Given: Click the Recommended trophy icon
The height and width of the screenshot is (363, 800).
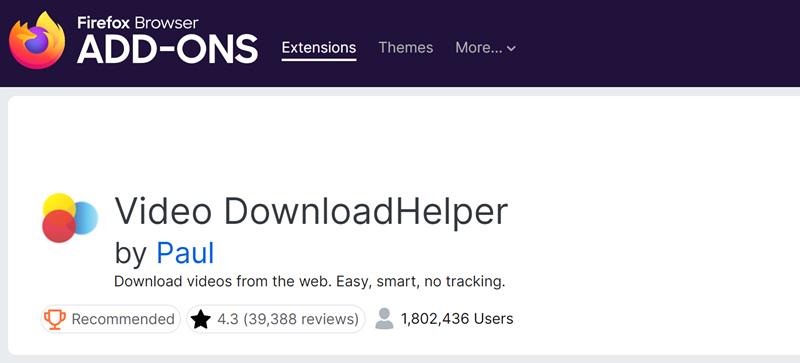Looking at the screenshot, I should [55, 319].
